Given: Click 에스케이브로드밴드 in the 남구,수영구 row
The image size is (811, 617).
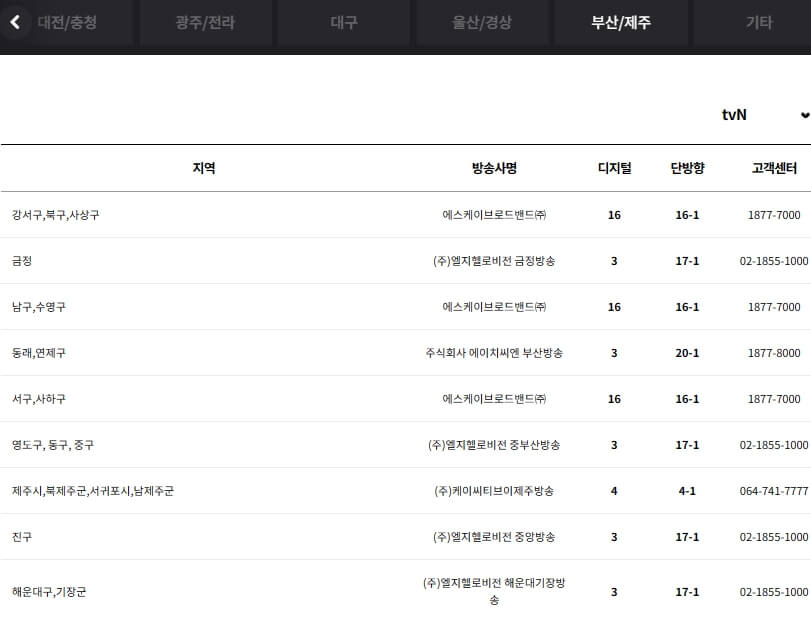Looking at the screenshot, I should 494,307.
